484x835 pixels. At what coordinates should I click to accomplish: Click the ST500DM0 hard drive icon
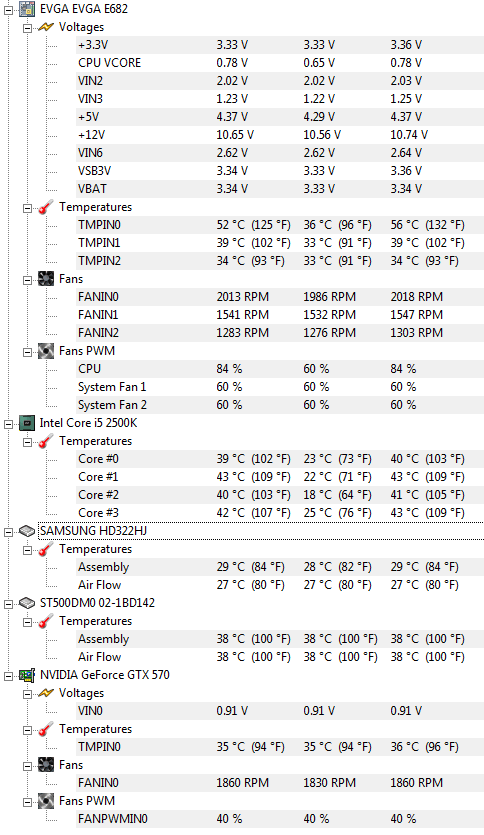27,603
